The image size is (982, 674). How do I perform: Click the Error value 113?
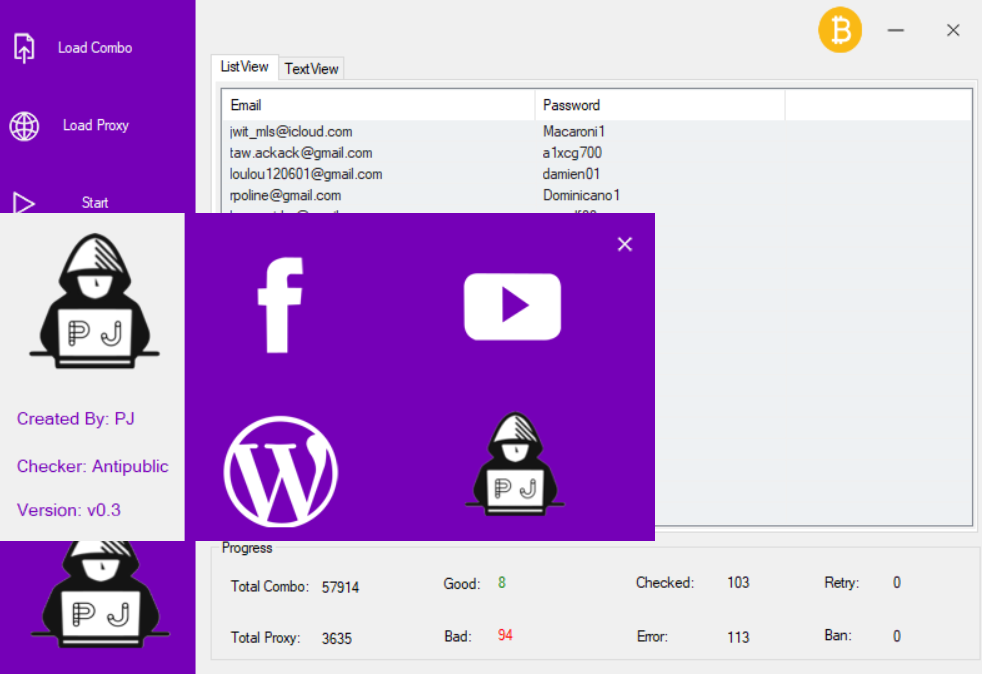tap(738, 637)
